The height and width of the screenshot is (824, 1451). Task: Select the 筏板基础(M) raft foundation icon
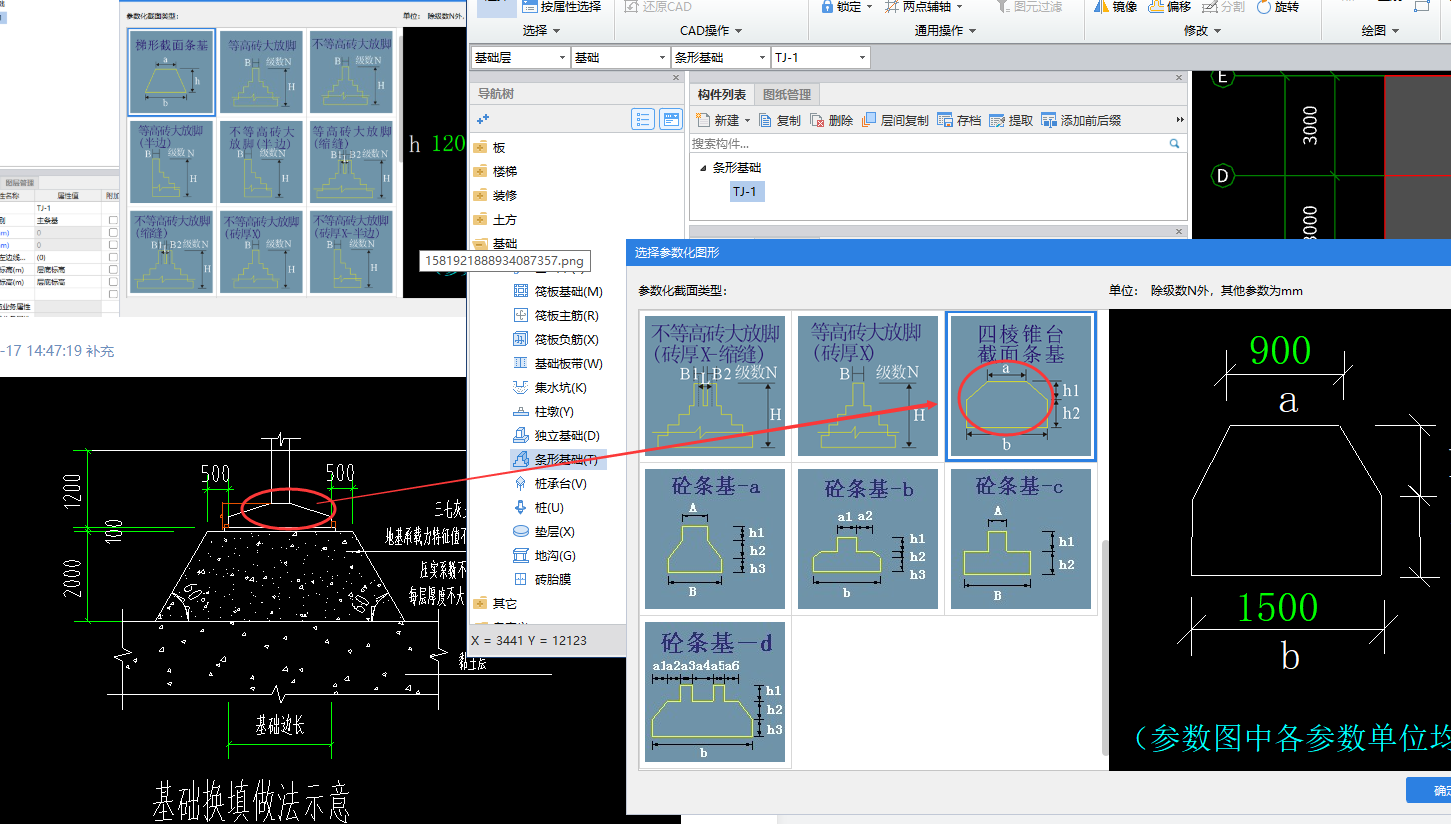click(x=520, y=291)
